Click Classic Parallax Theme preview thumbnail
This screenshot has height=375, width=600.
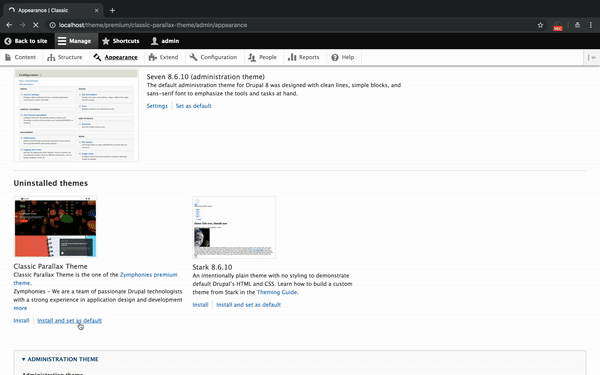[x=55, y=227]
